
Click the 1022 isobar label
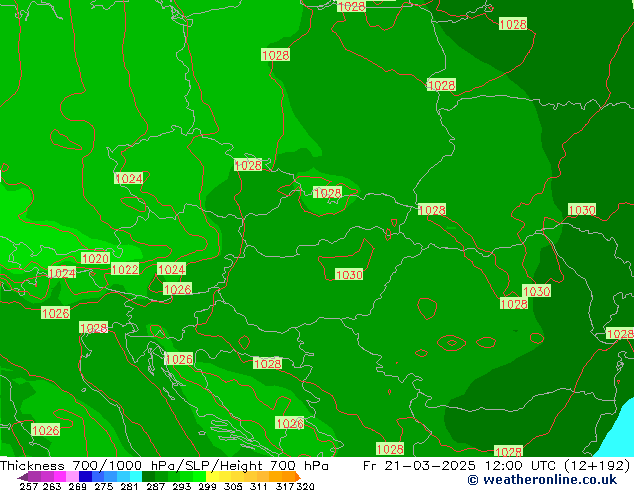125,269
